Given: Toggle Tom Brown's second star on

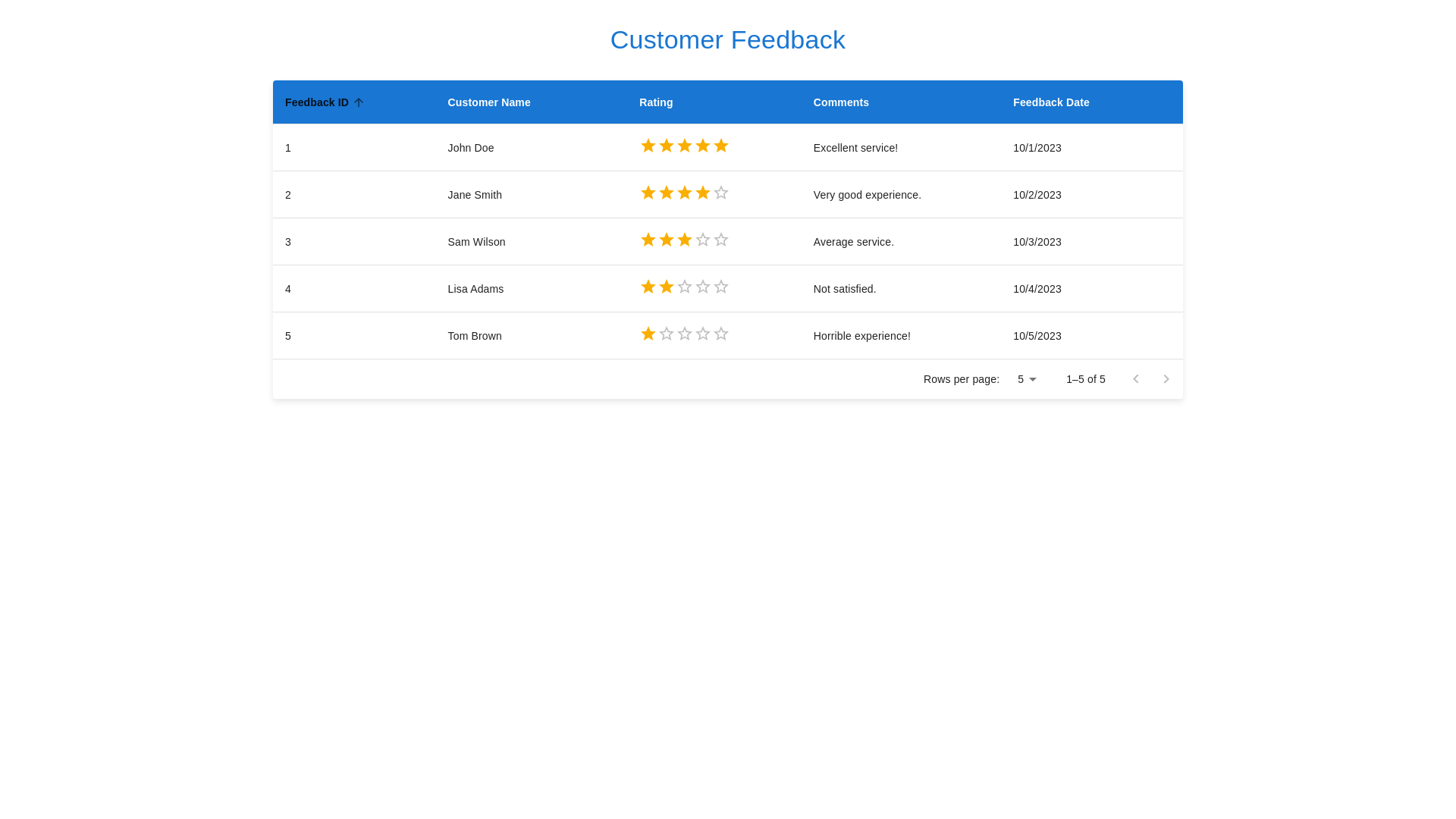Looking at the screenshot, I should pos(667,334).
